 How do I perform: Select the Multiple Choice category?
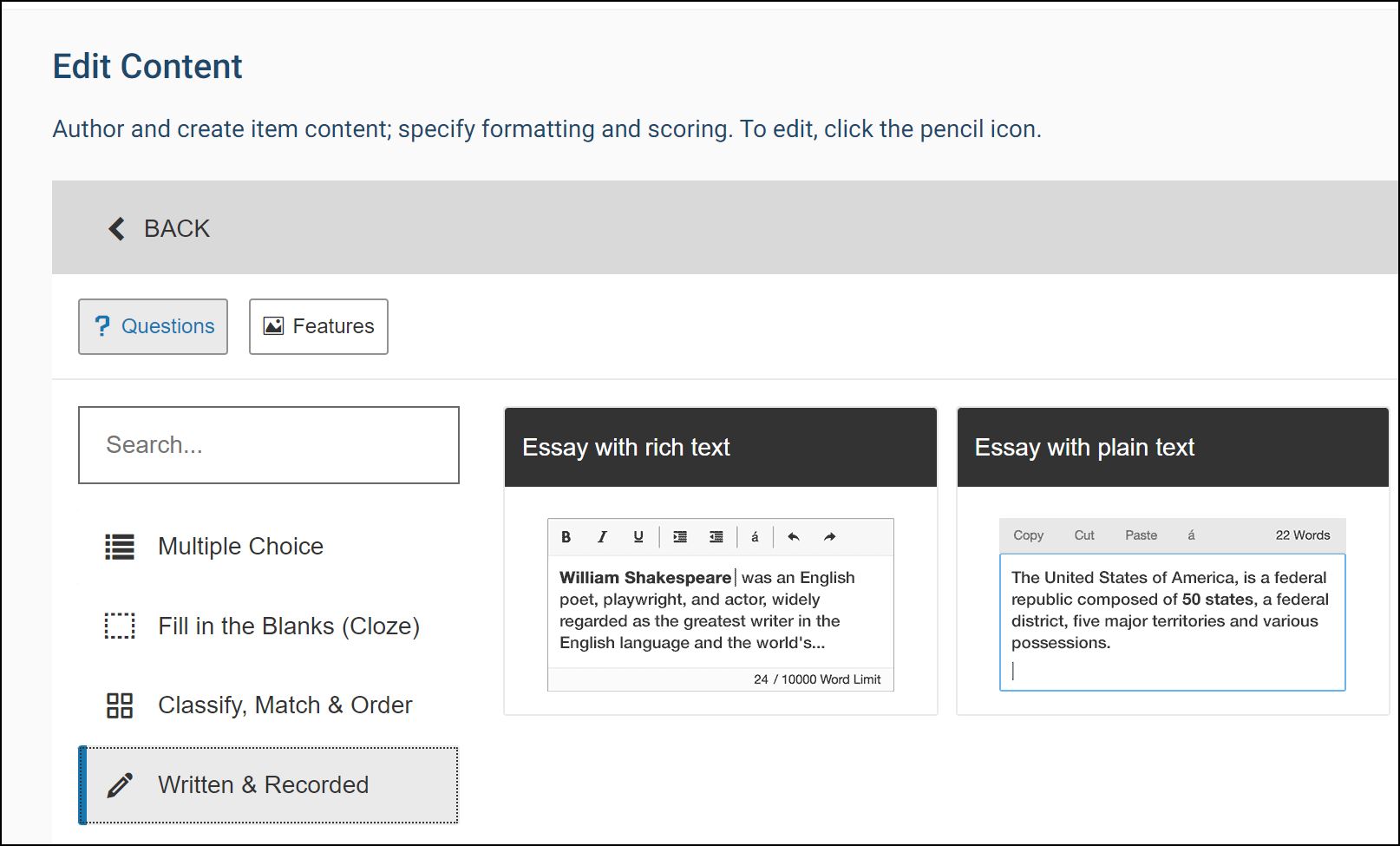point(240,547)
